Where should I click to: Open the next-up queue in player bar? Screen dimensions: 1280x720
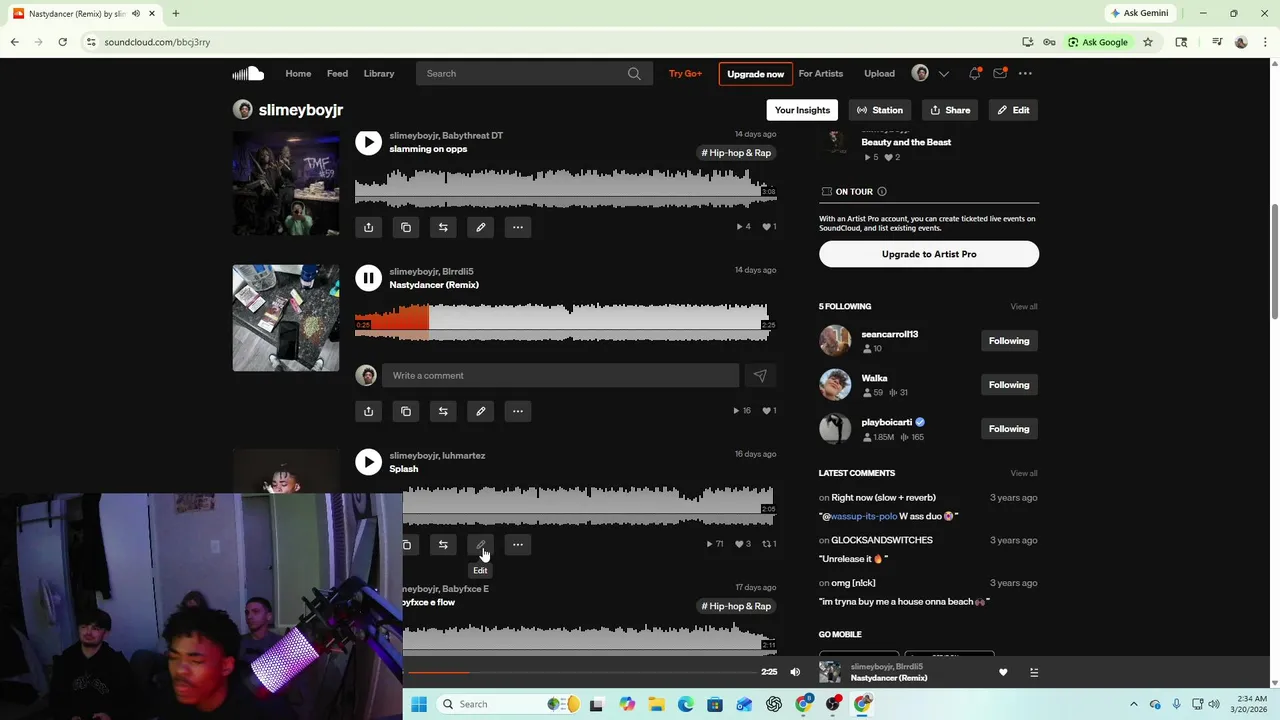(1034, 672)
